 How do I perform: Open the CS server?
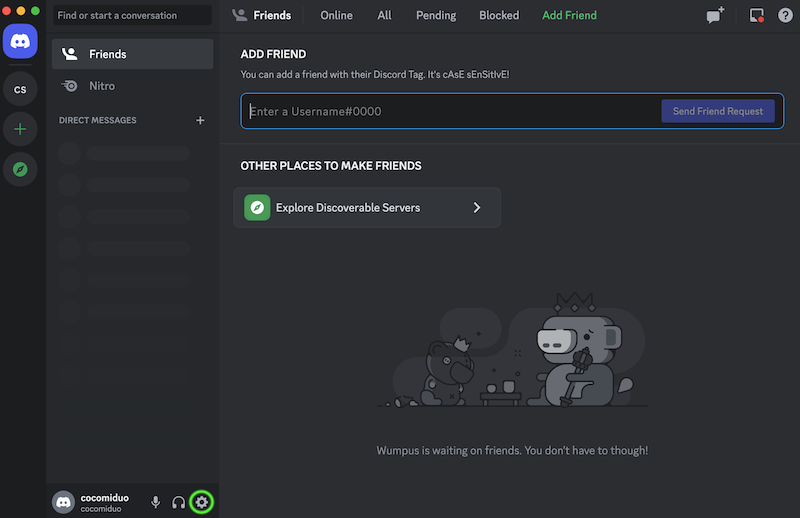(x=20, y=90)
